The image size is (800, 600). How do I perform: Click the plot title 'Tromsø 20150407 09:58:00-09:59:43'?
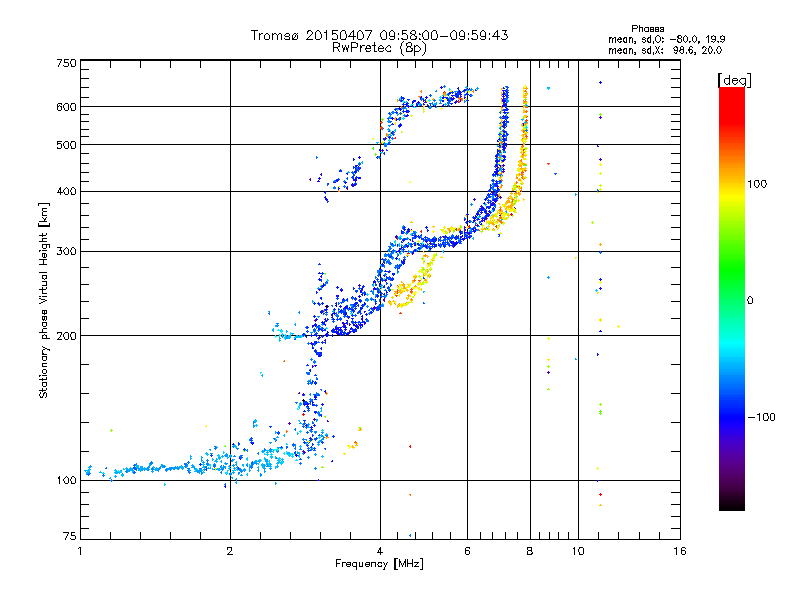point(379,35)
